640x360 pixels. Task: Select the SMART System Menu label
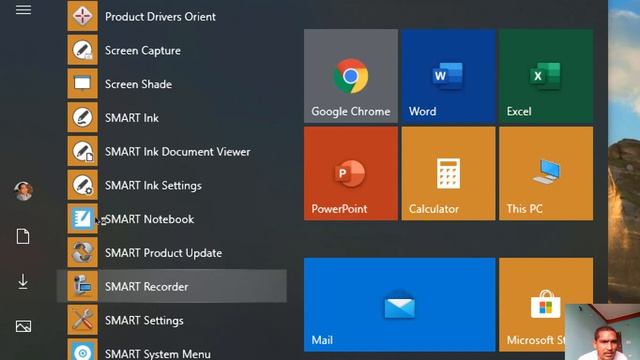[x=158, y=353]
